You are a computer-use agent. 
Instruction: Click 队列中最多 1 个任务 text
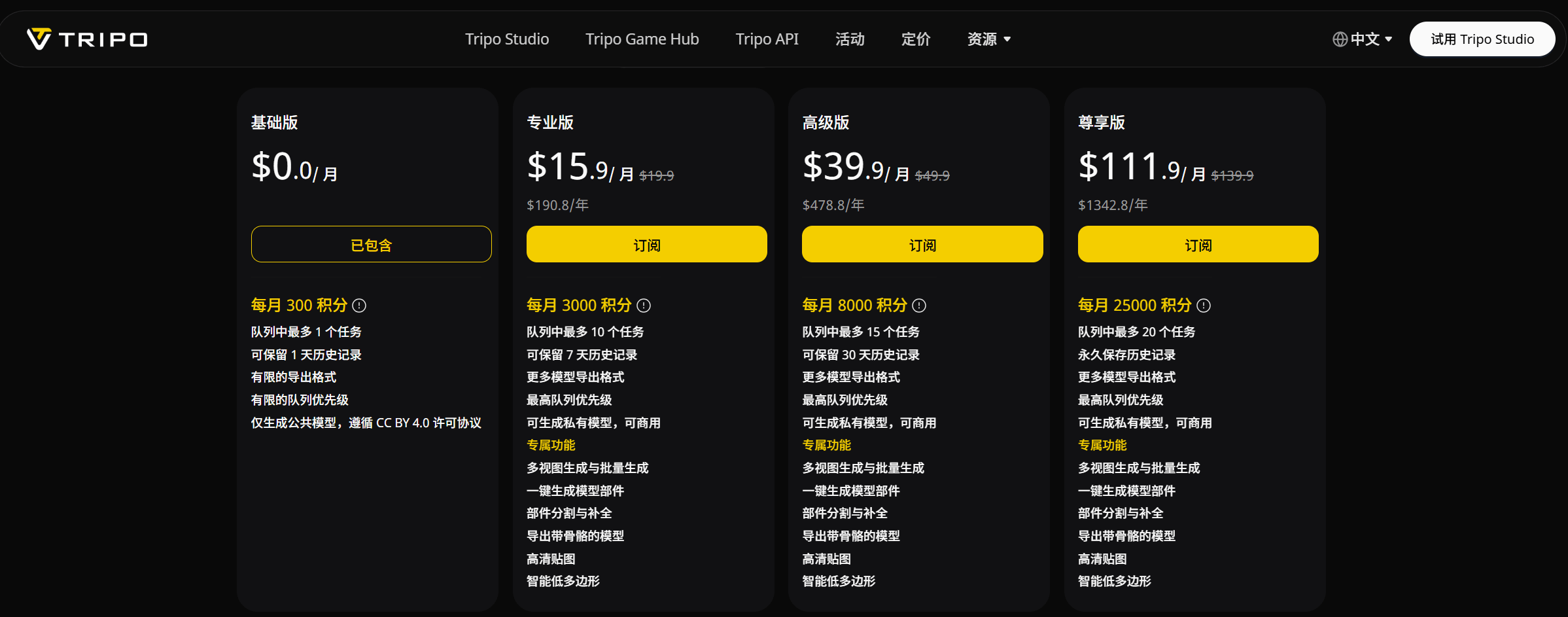306,332
